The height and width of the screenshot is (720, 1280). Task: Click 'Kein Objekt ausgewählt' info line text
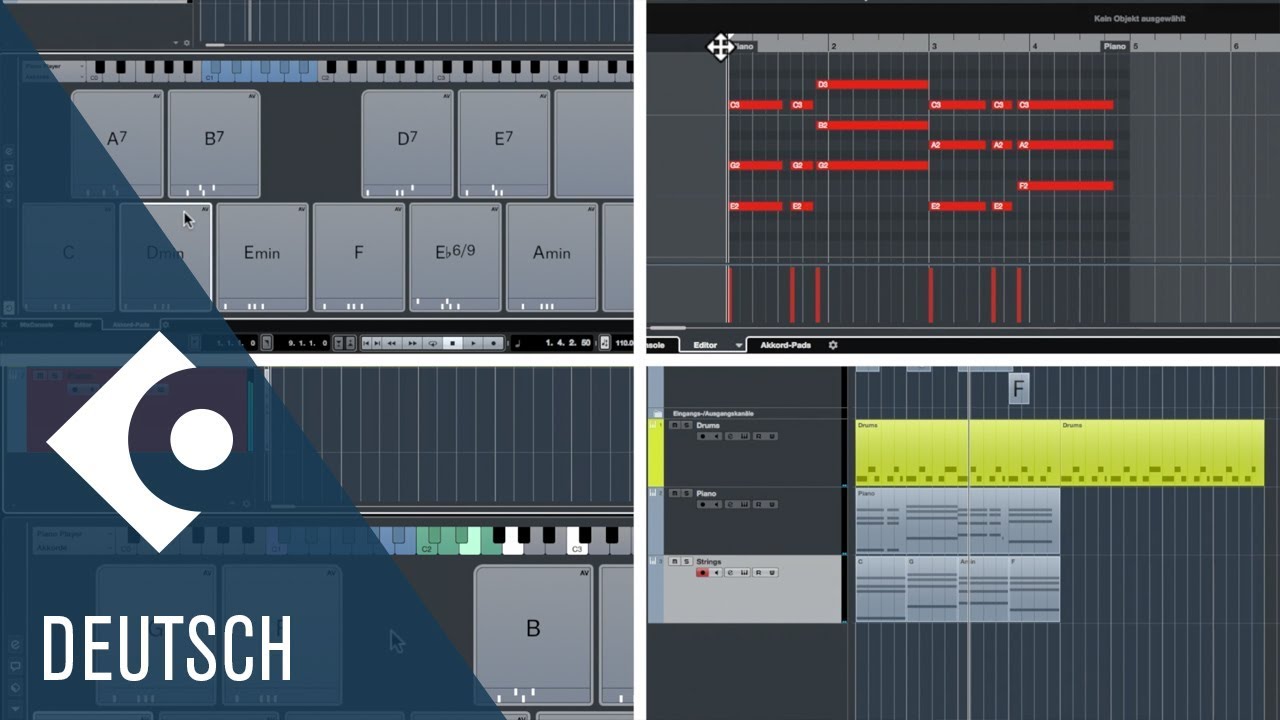(x=1140, y=19)
